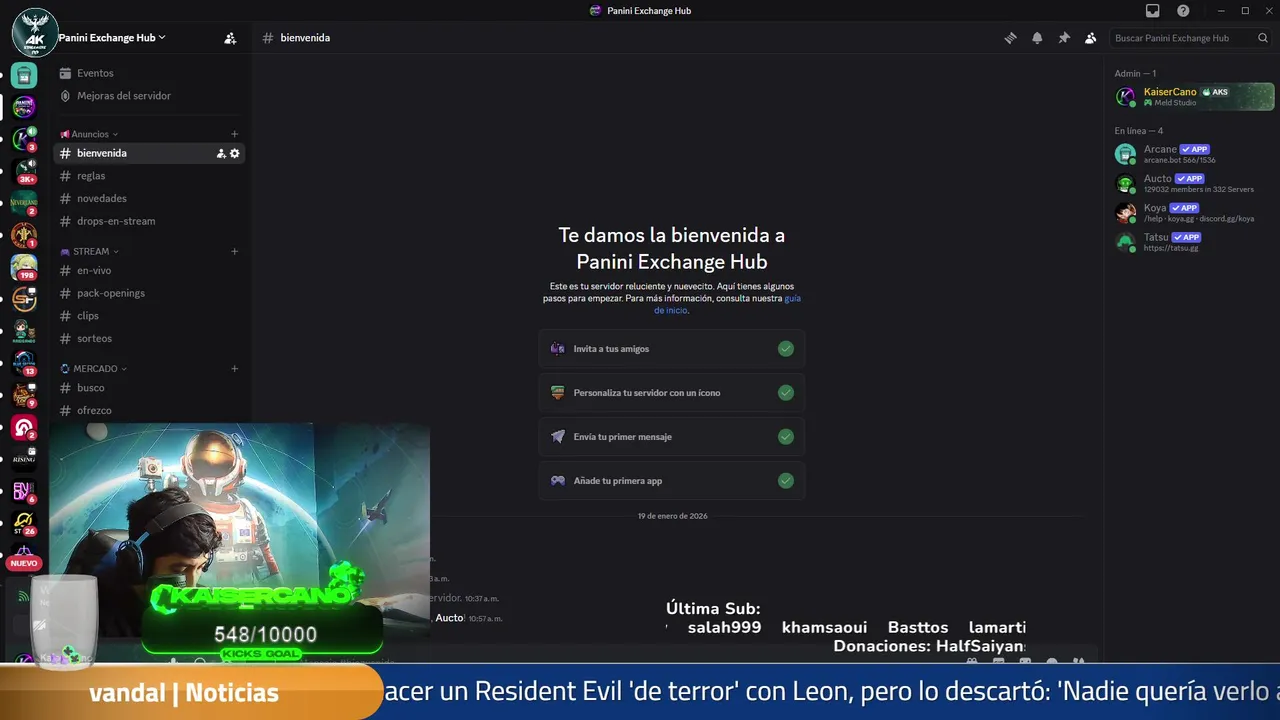Show pinned messages with the pin icon
Viewport: 1280px width, 720px height.
coord(1064,38)
